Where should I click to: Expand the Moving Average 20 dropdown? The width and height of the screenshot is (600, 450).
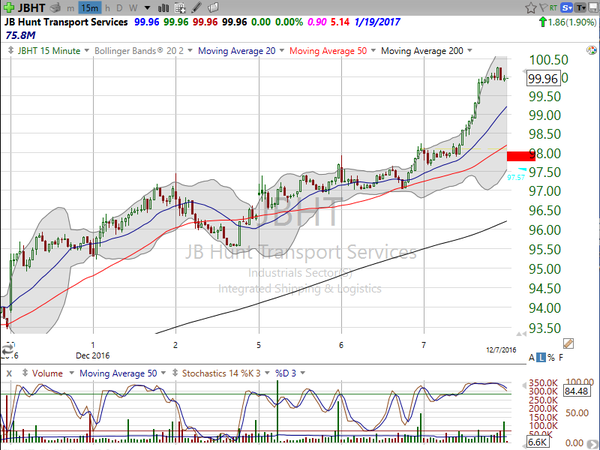282,51
